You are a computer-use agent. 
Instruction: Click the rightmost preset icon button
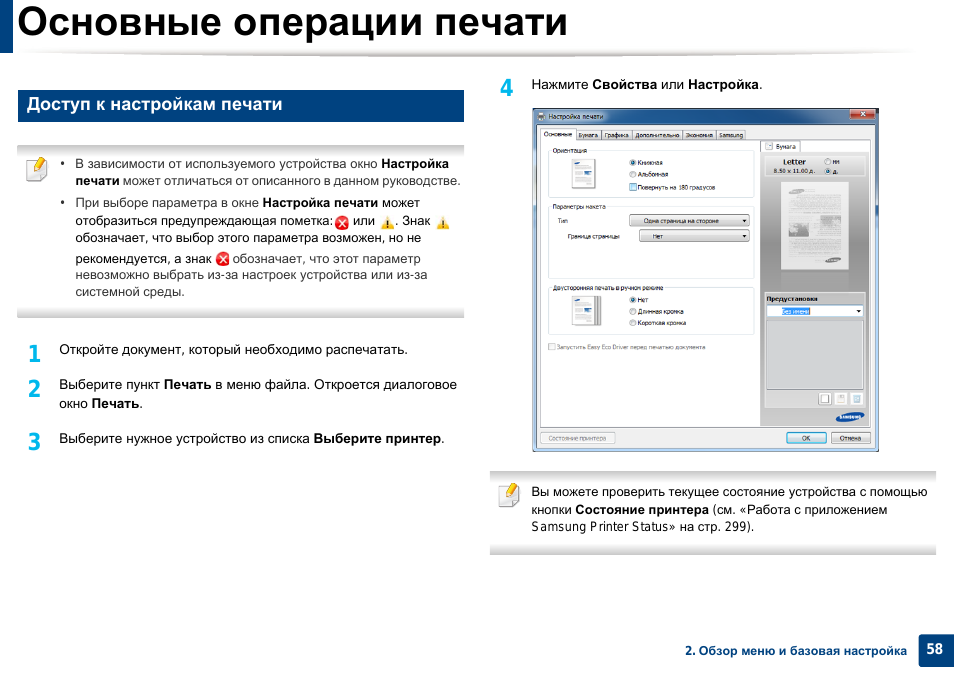[856, 398]
